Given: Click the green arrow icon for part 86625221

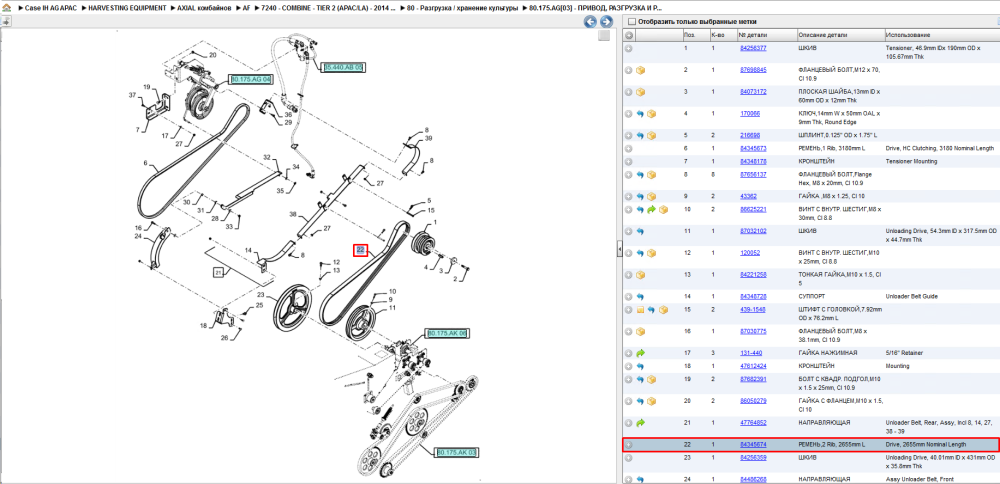Looking at the screenshot, I should (651, 209).
